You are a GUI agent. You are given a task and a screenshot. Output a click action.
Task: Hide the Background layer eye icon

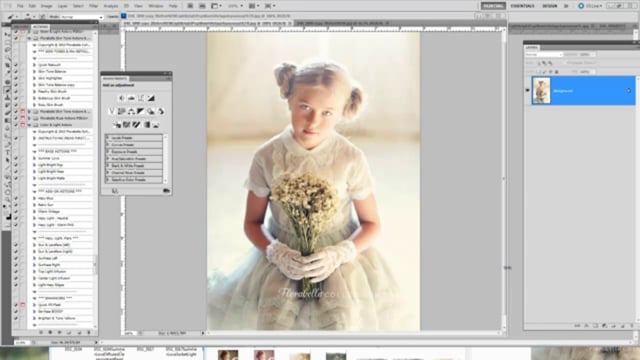click(527, 91)
